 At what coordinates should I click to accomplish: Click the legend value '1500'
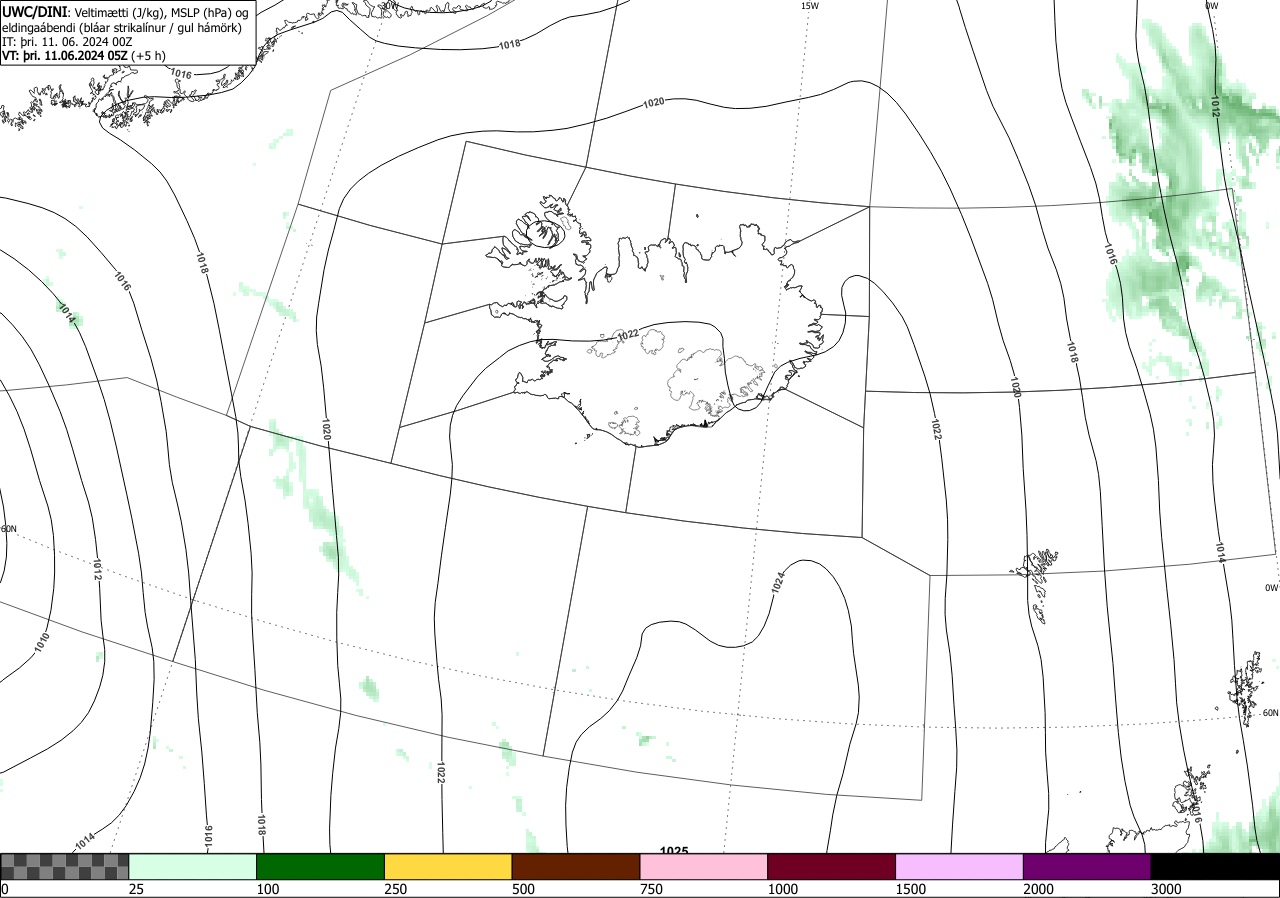[x=910, y=889]
